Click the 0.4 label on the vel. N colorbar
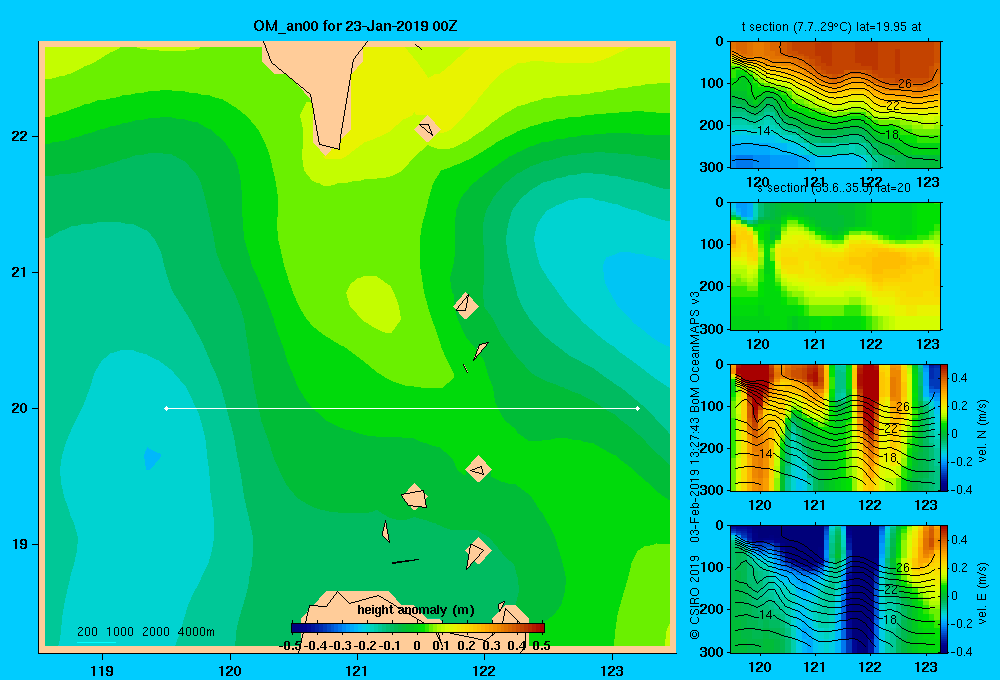 (x=959, y=378)
